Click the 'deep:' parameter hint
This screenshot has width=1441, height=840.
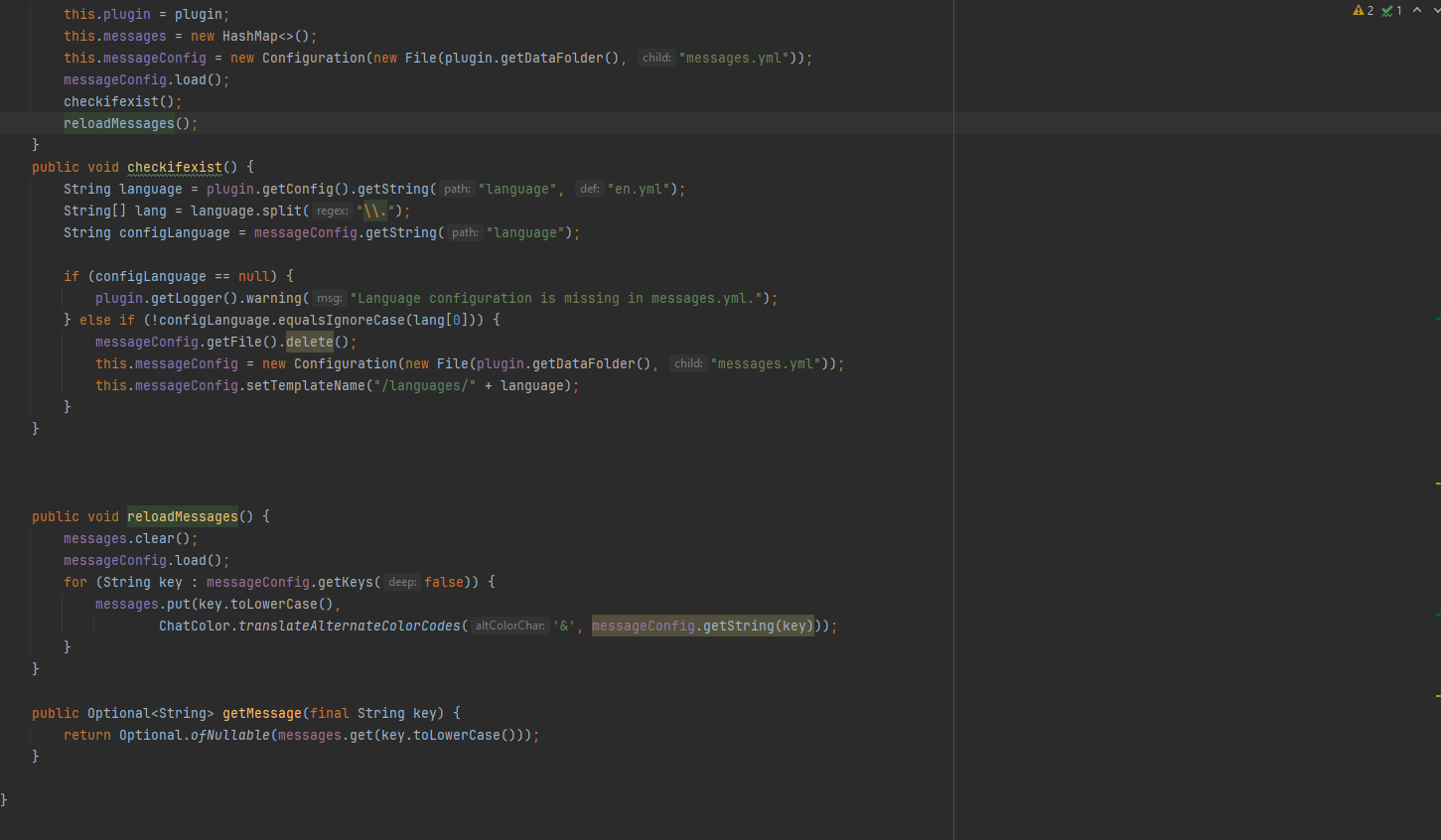pos(402,582)
